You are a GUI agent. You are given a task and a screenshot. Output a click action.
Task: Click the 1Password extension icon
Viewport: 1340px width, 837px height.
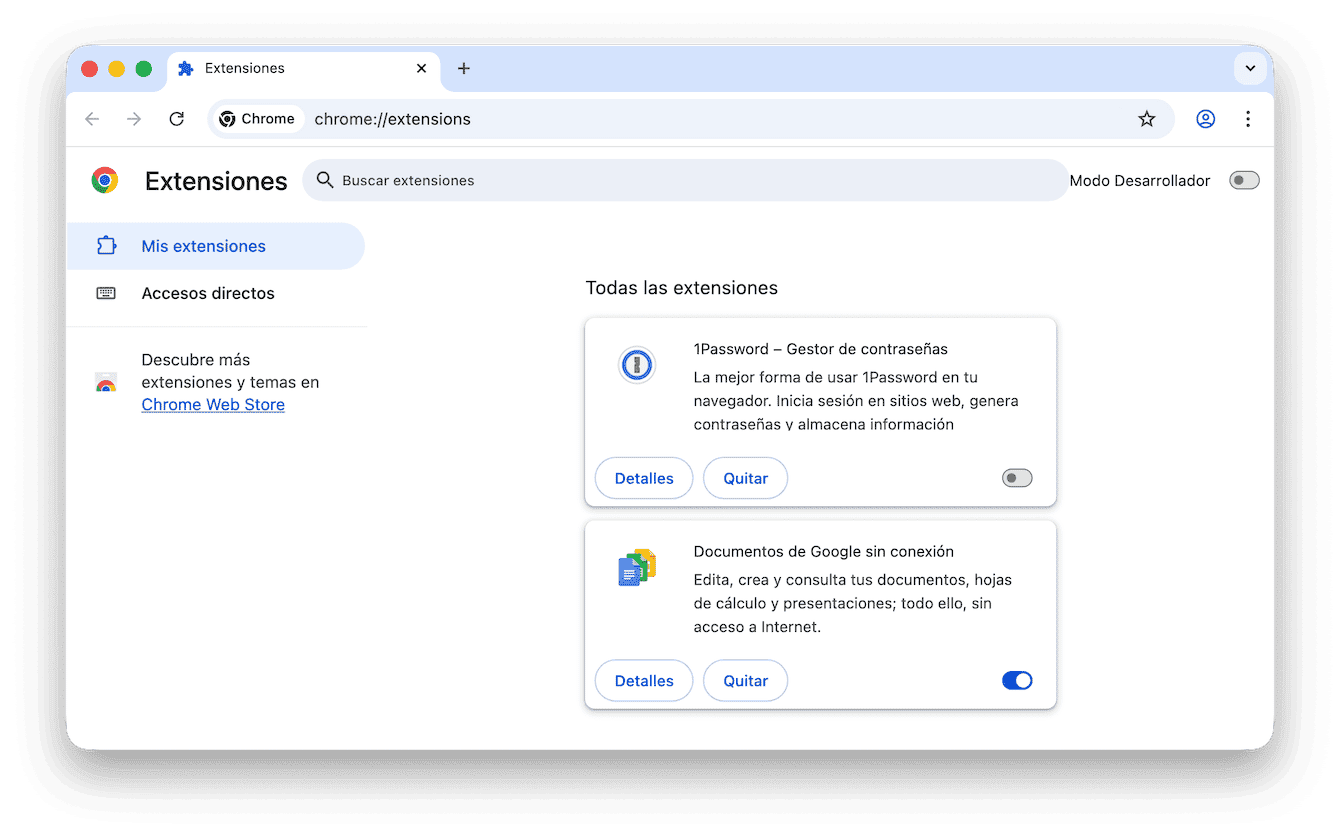point(636,366)
